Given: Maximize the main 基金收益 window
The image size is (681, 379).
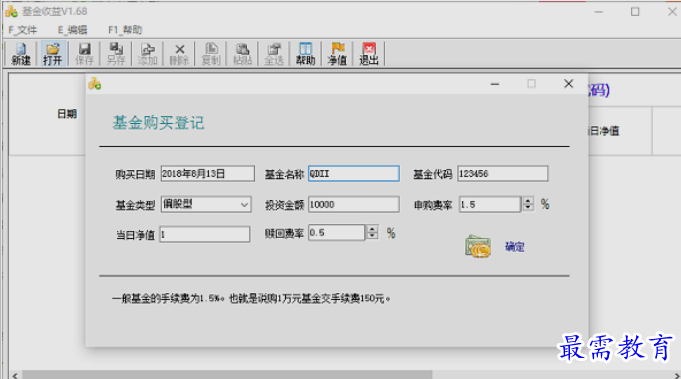Looking at the screenshot, I should point(635,12).
